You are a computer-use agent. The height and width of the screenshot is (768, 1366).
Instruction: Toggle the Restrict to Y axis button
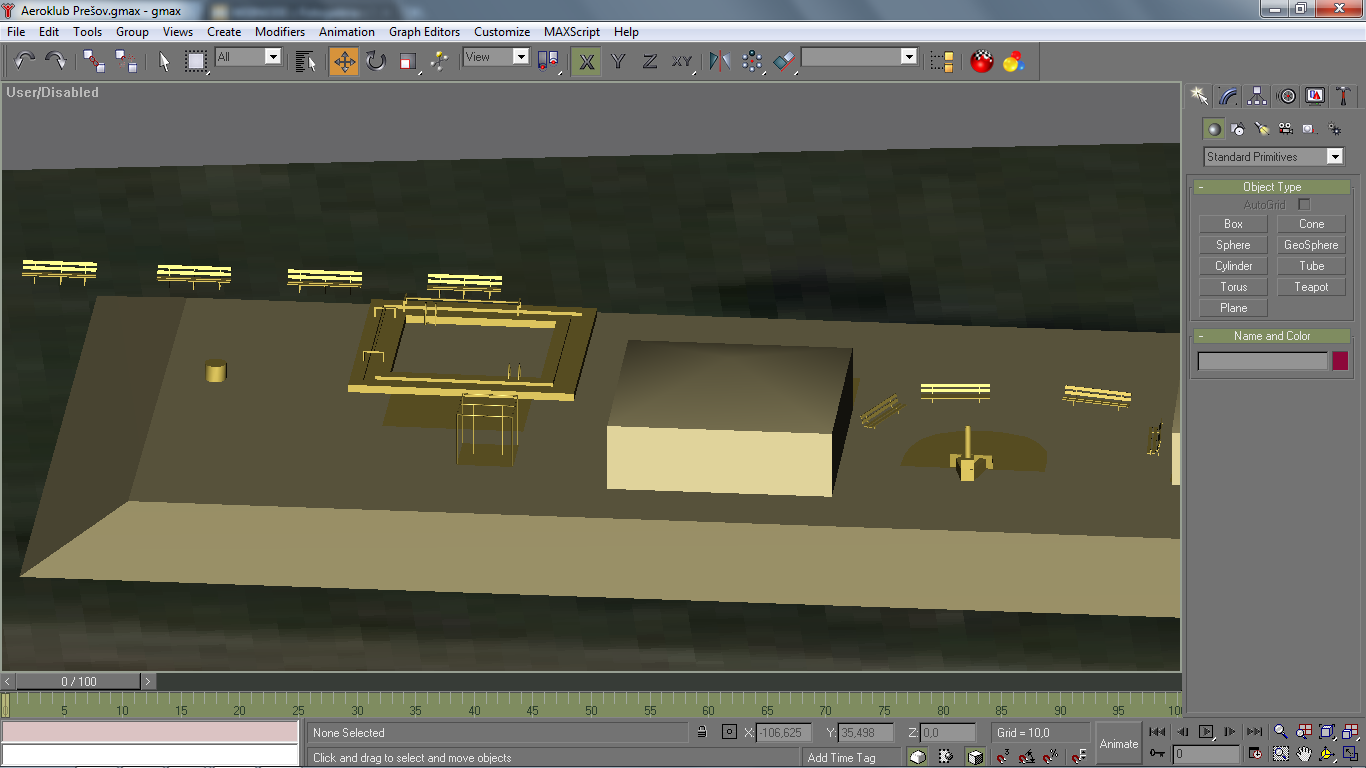pyautogui.click(x=618, y=62)
